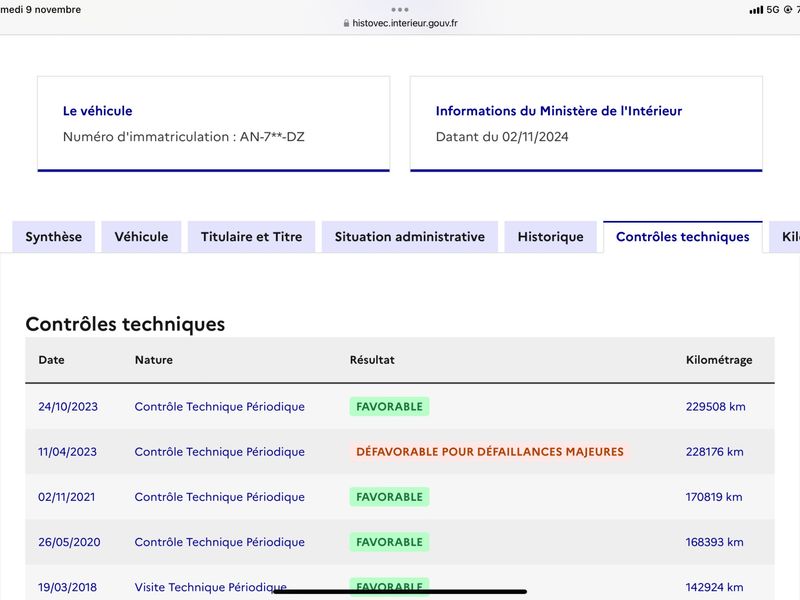The height and width of the screenshot is (600, 800).
Task: Select the date 19/03/2018
Action: [x=67, y=587]
